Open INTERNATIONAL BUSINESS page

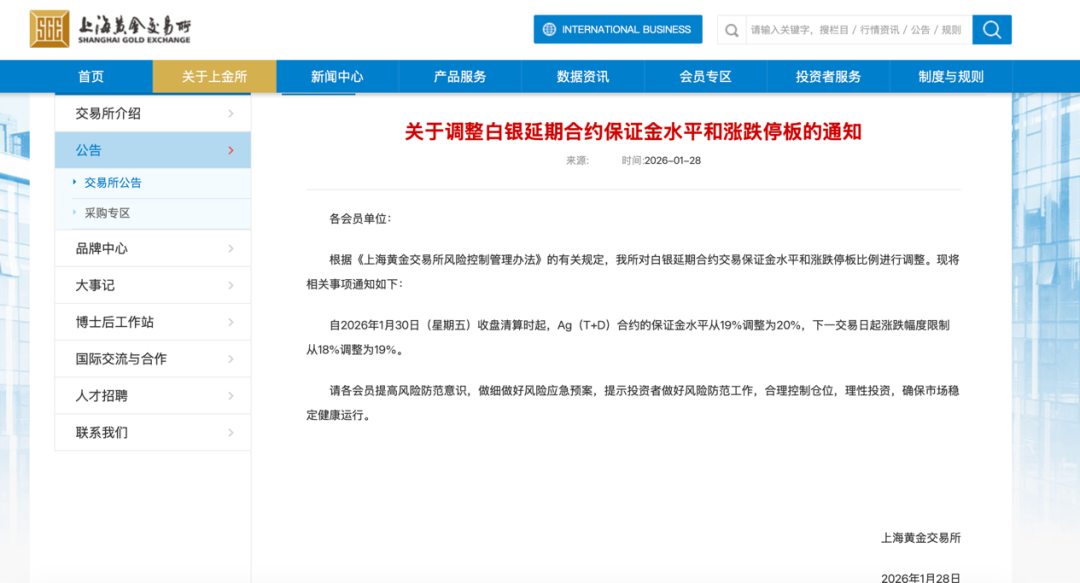pos(617,29)
